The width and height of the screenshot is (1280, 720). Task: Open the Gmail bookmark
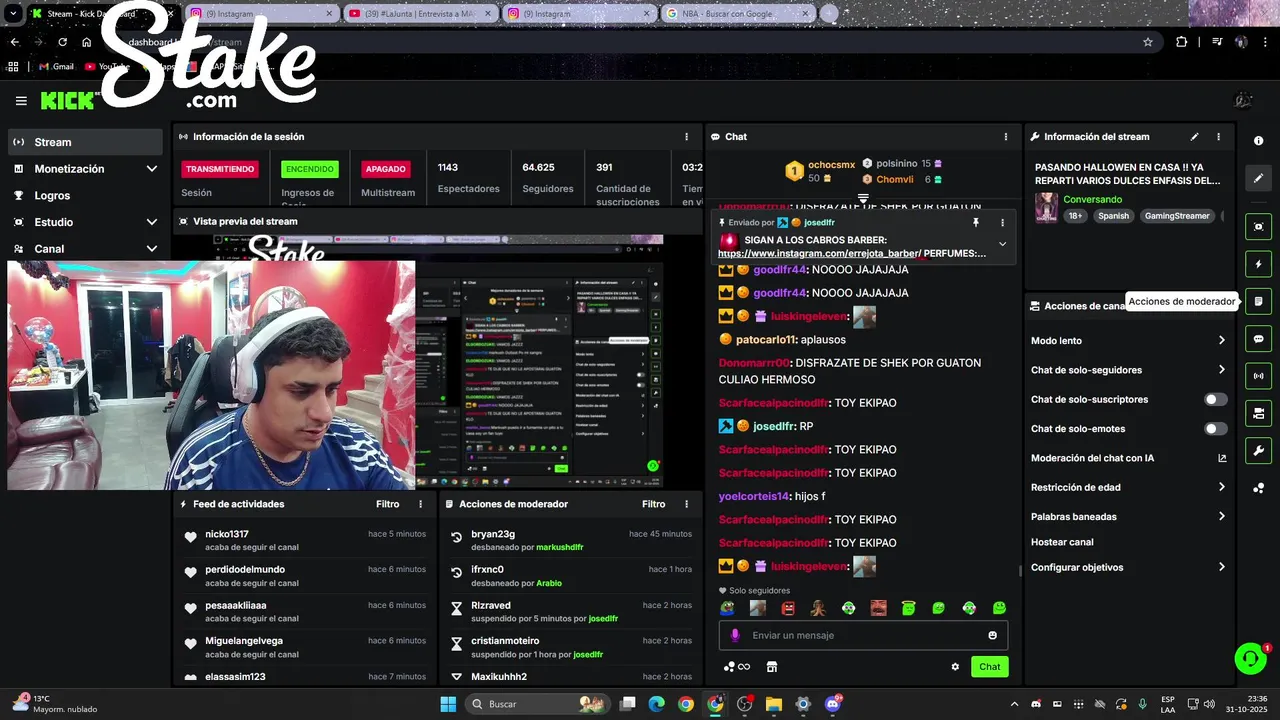click(56, 67)
